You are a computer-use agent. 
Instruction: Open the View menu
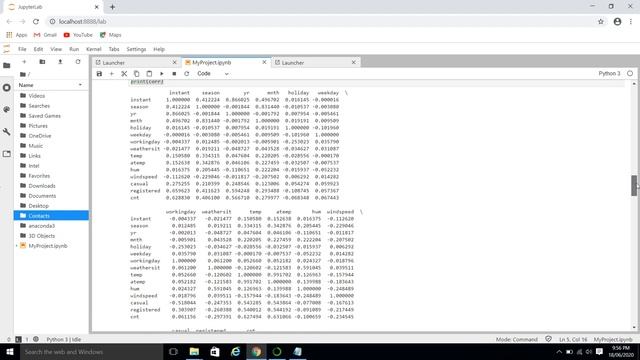click(x=56, y=49)
